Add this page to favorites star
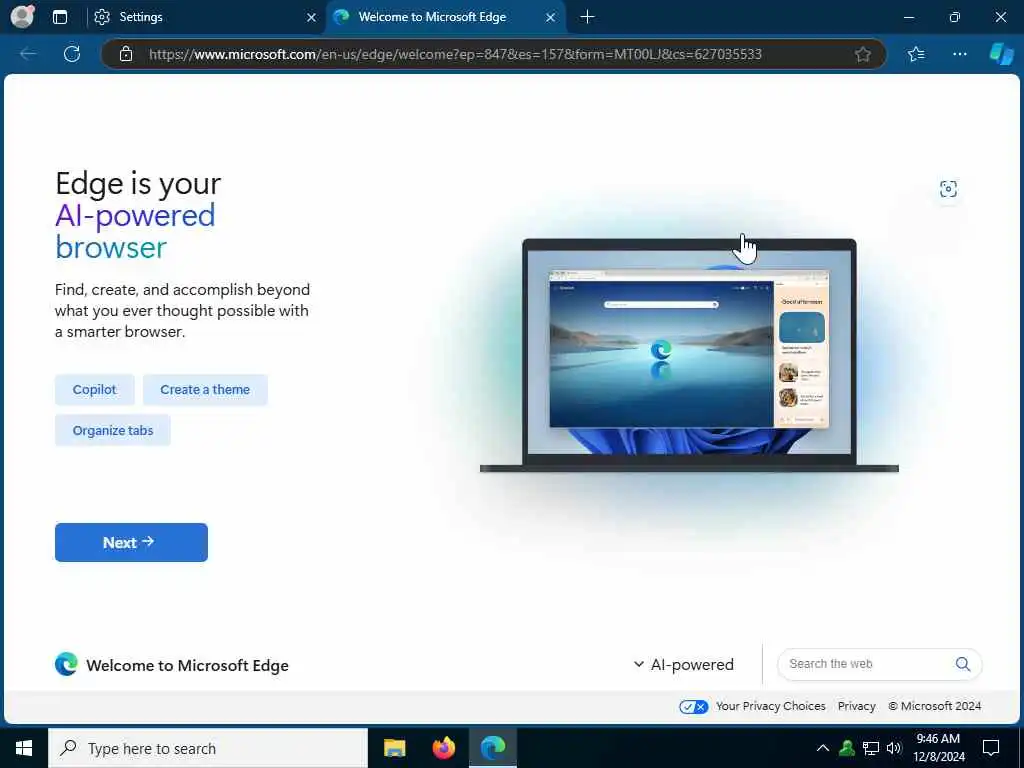Screen dimensions: 1024x768 (863, 54)
